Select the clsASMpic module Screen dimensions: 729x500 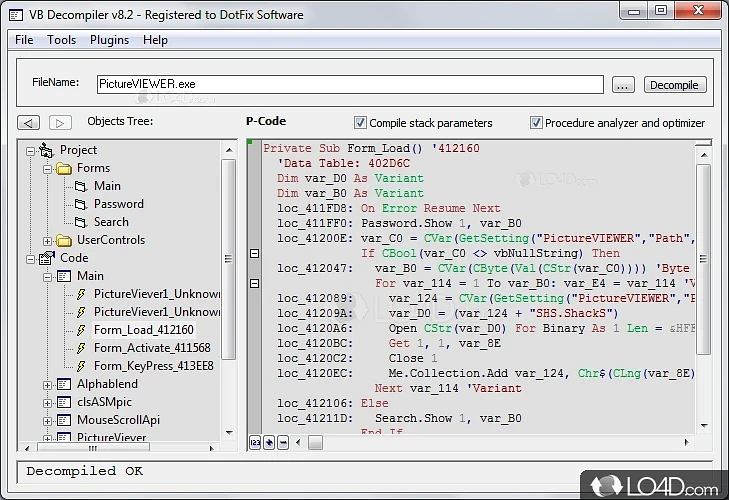click(x=105, y=402)
